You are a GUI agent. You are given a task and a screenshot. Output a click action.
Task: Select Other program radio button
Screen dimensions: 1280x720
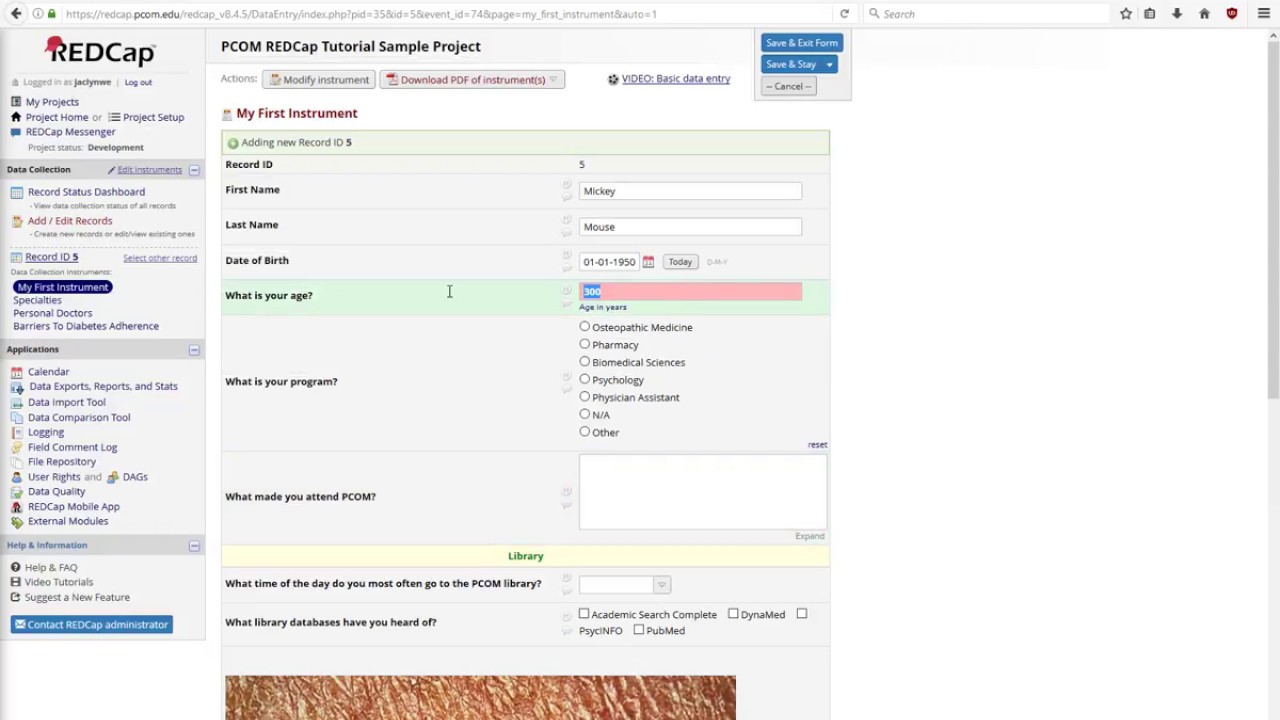585,431
